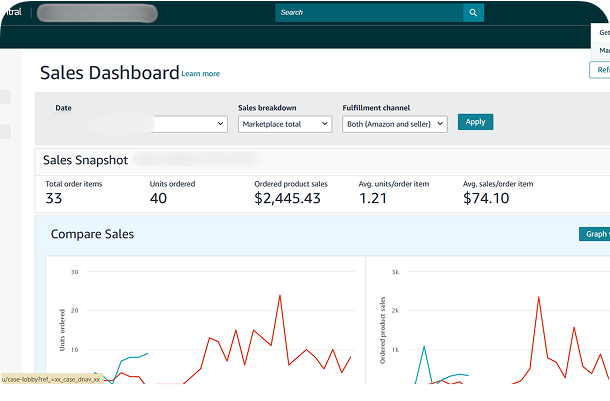This screenshot has height=401, width=610.
Task: Click the Ordered product sales amount $2,445.43
Action: point(287,198)
